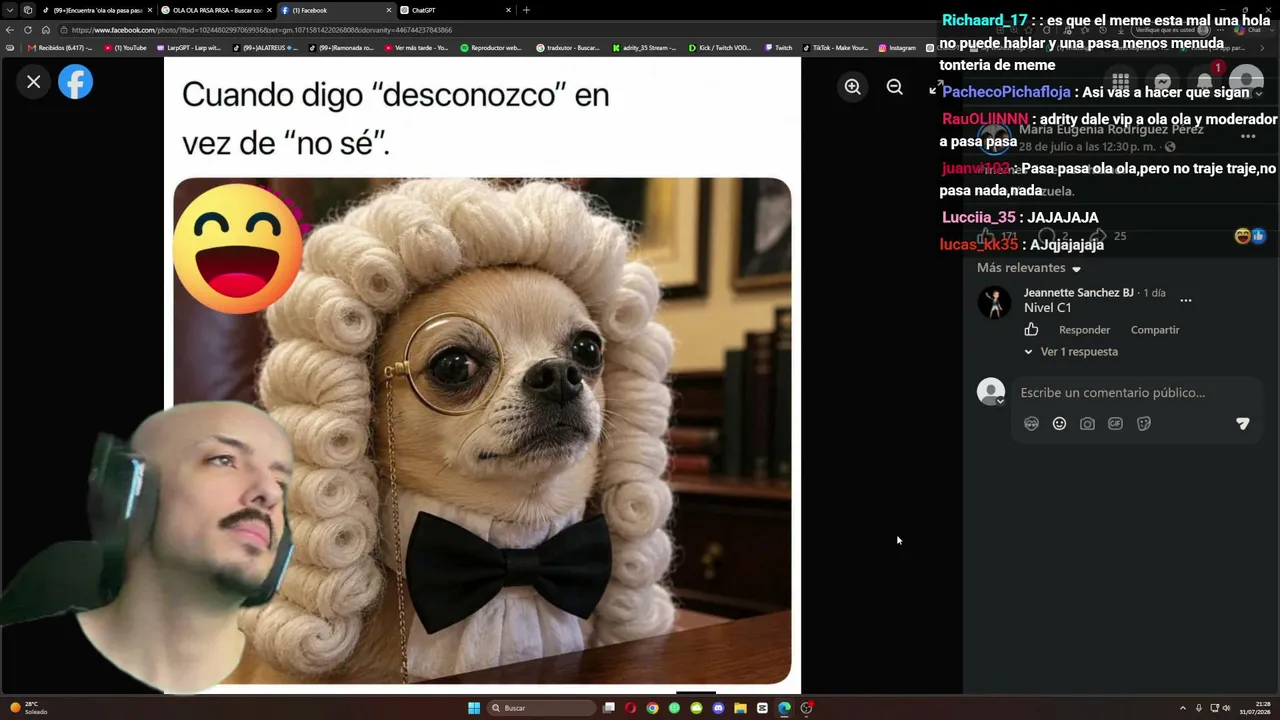Open Jeannette Sanchez BJ comment options
1280x720 pixels.
click(1185, 300)
